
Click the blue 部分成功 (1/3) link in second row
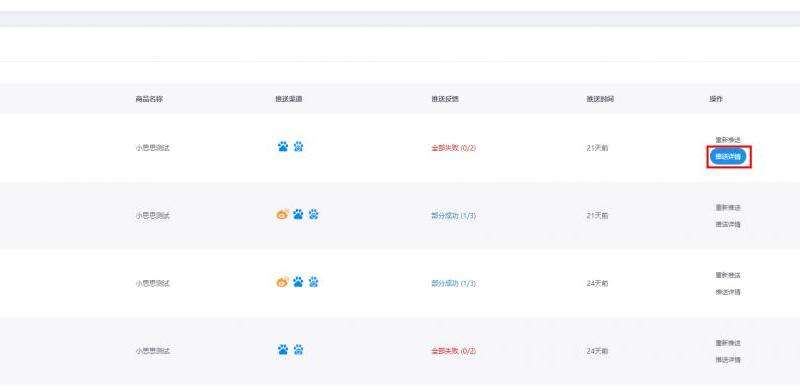tap(454, 215)
